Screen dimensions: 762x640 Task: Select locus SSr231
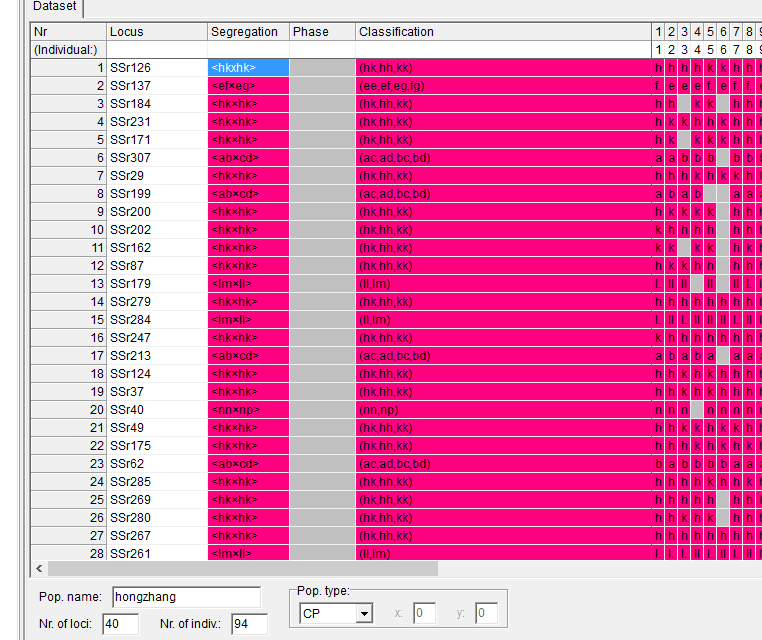point(157,121)
